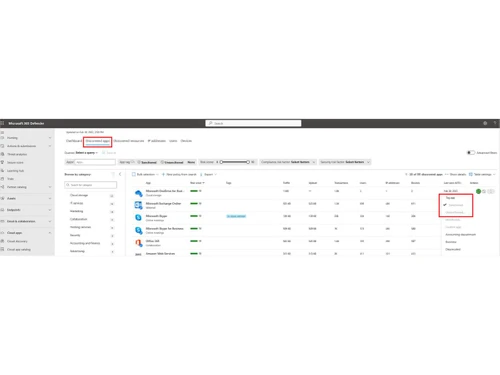Viewport: 500px width, 375px height.
Task: Click the Show details button
Action: pyautogui.click(x=455, y=174)
